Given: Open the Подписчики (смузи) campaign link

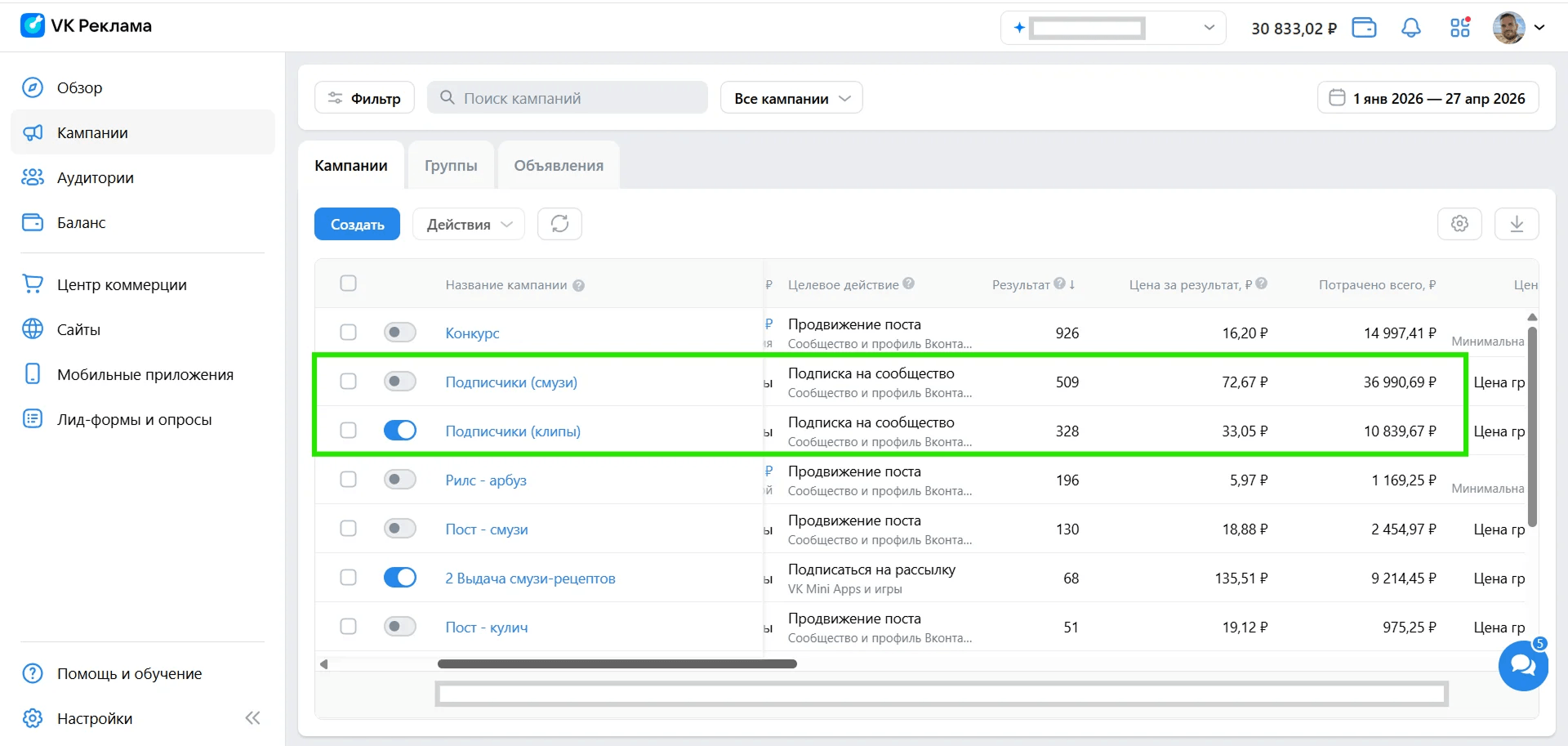Looking at the screenshot, I should tap(511, 382).
